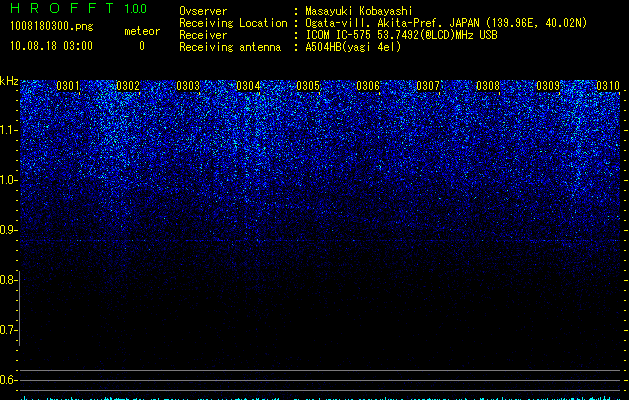Click the file name 1008180300.png
The width and height of the screenshot is (629, 400).
pyautogui.click(x=52, y=27)
